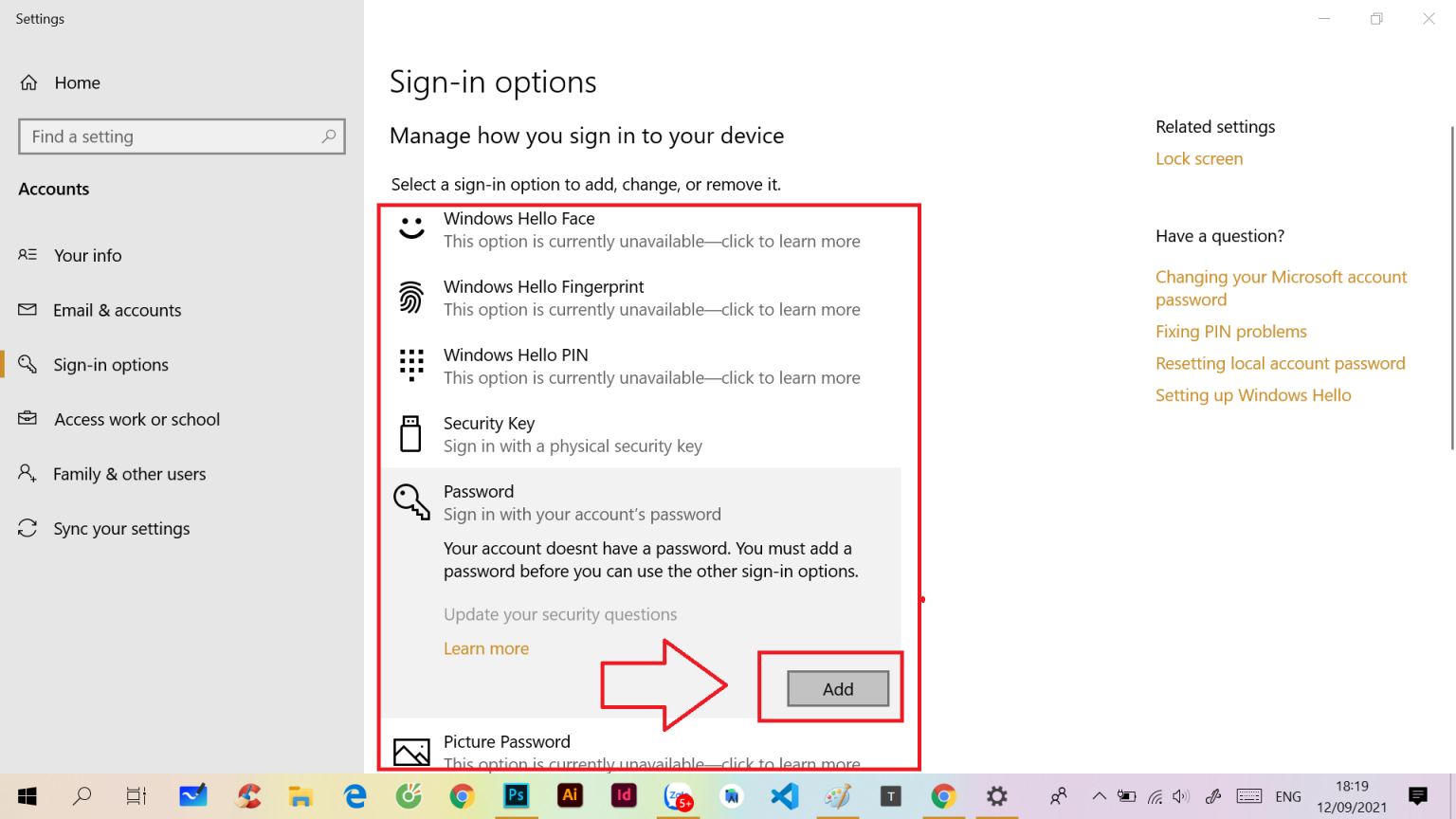Click the Windows Hello PIN keypad icon
1456x819 pixels.
click(411, 365)
